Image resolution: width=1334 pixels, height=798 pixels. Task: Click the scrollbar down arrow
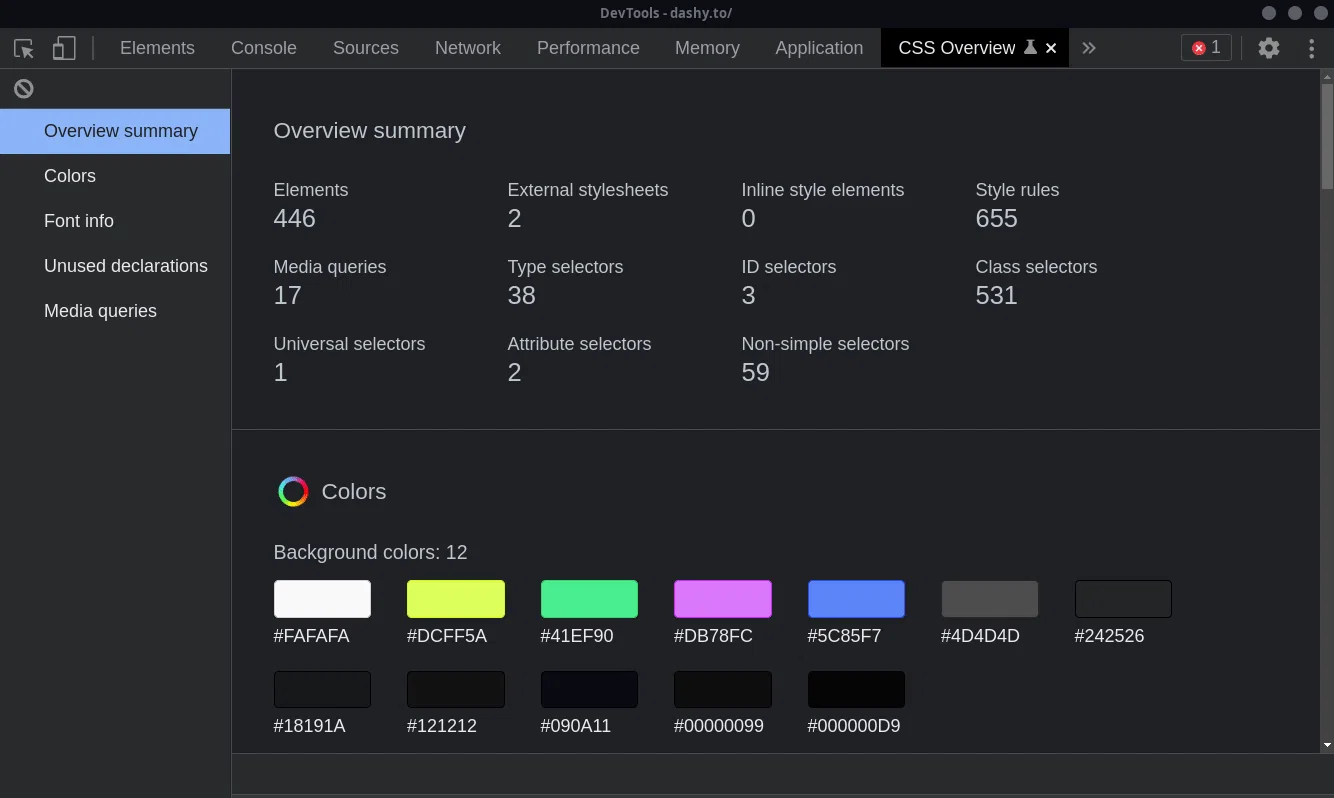pyautogui.click(x=1327, y=745)
